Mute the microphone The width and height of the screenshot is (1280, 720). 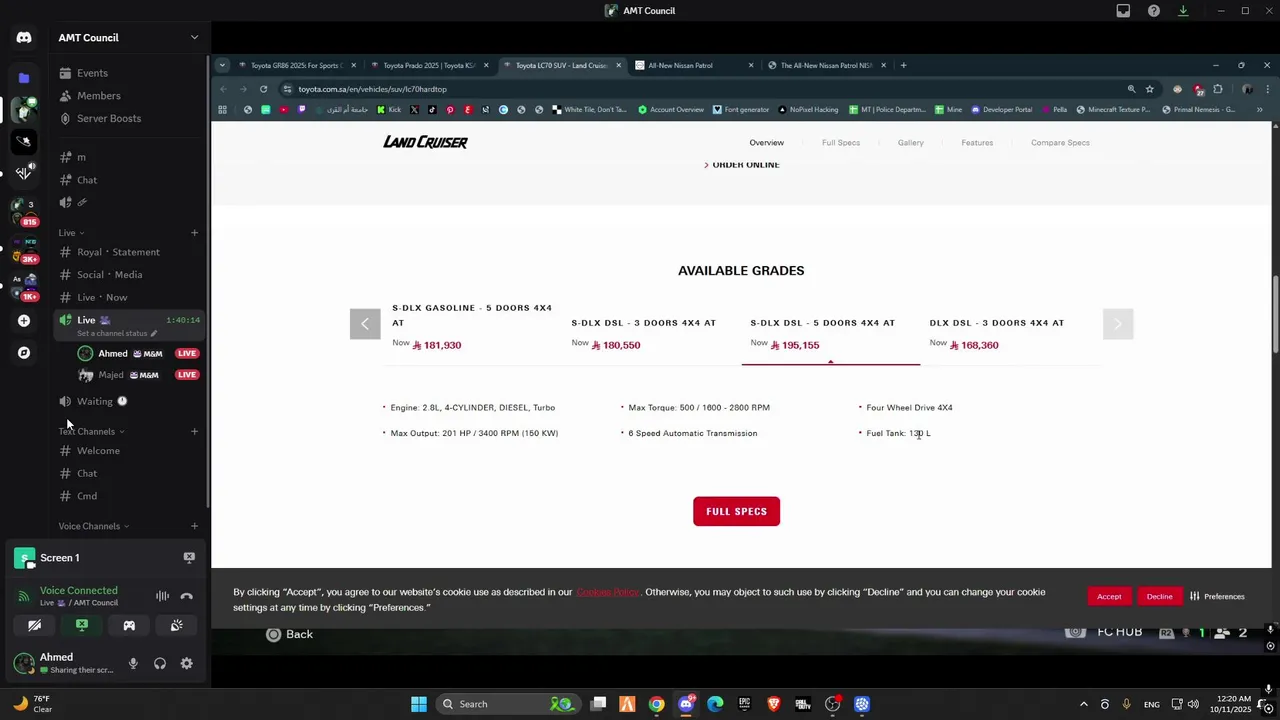133,664
